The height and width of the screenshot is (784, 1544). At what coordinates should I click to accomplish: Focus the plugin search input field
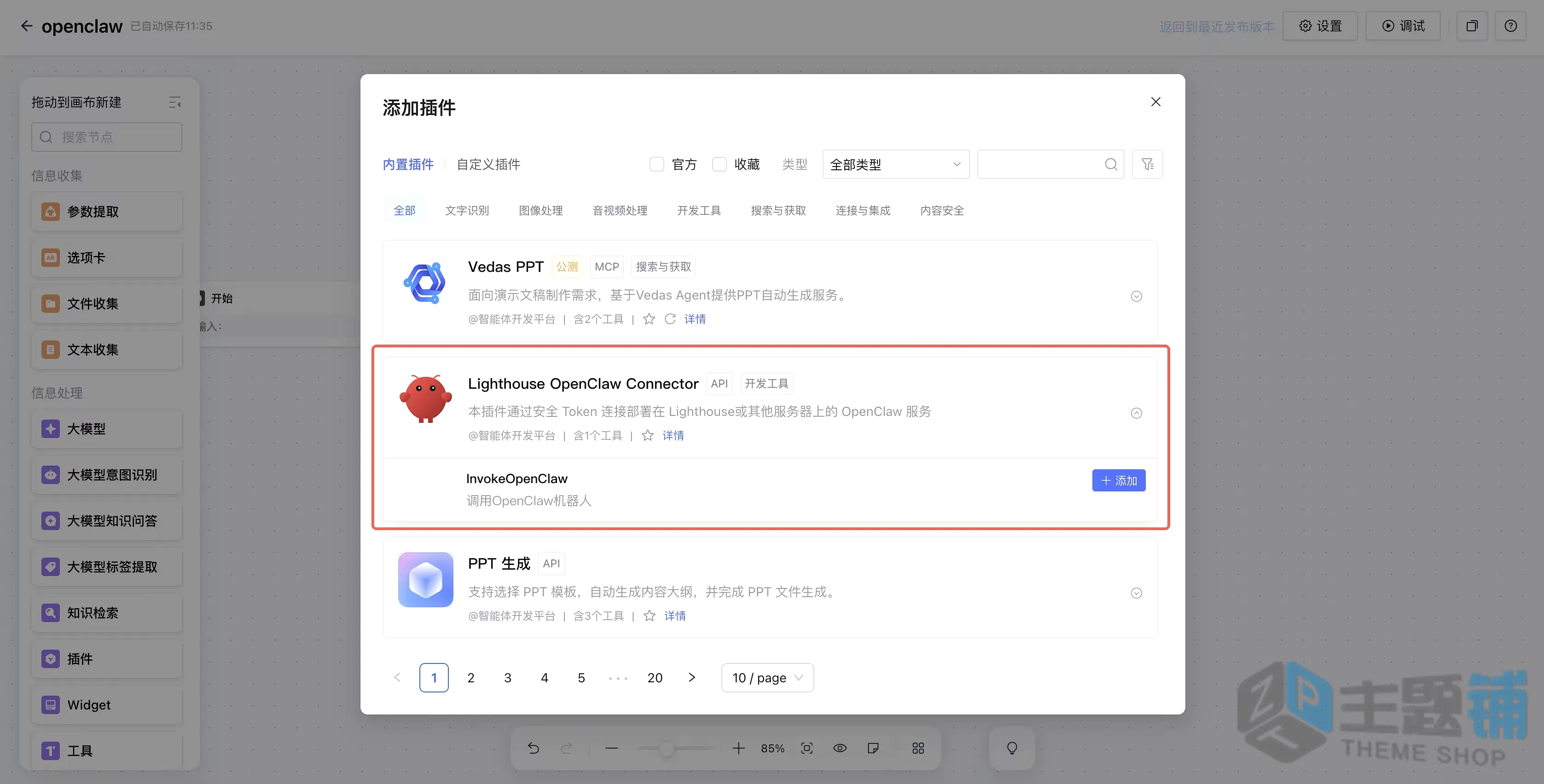tap(1050, 164)
